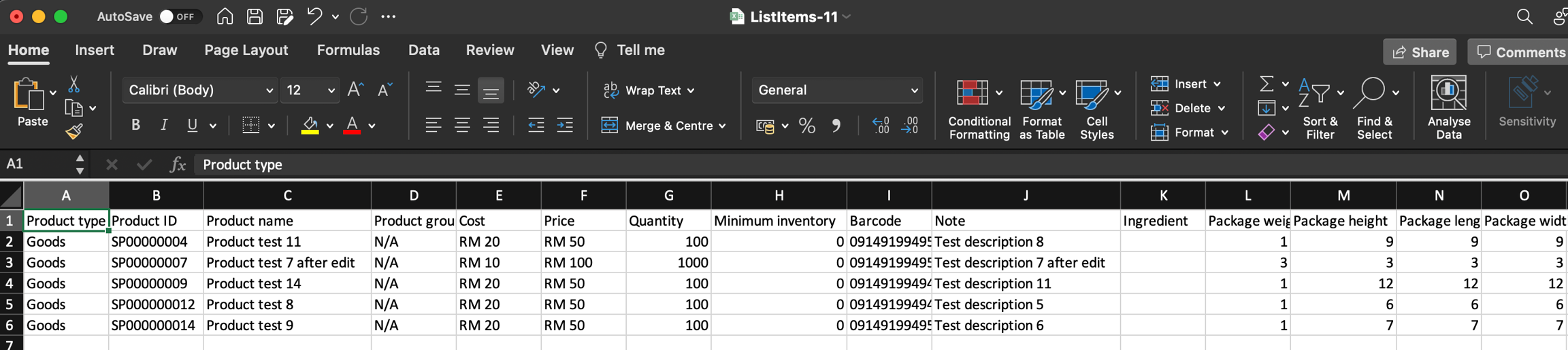Click the Share button
This screenshot has height=350, width=1568.
pyautogui.click(x=1420, y=52)
